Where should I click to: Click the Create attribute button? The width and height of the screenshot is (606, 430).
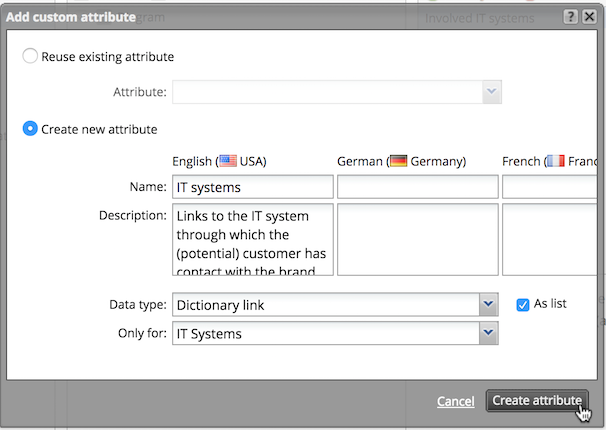pos(537,401)
